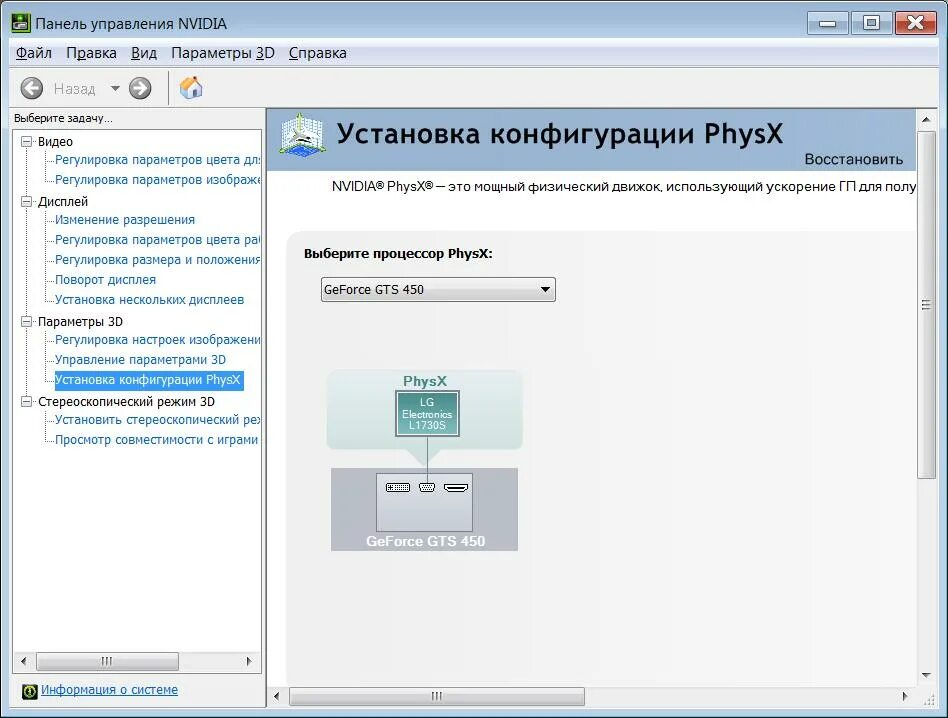Click the PhysX header cube icon
The height and width of the screenshot is (718, 948).
[302, 135]
